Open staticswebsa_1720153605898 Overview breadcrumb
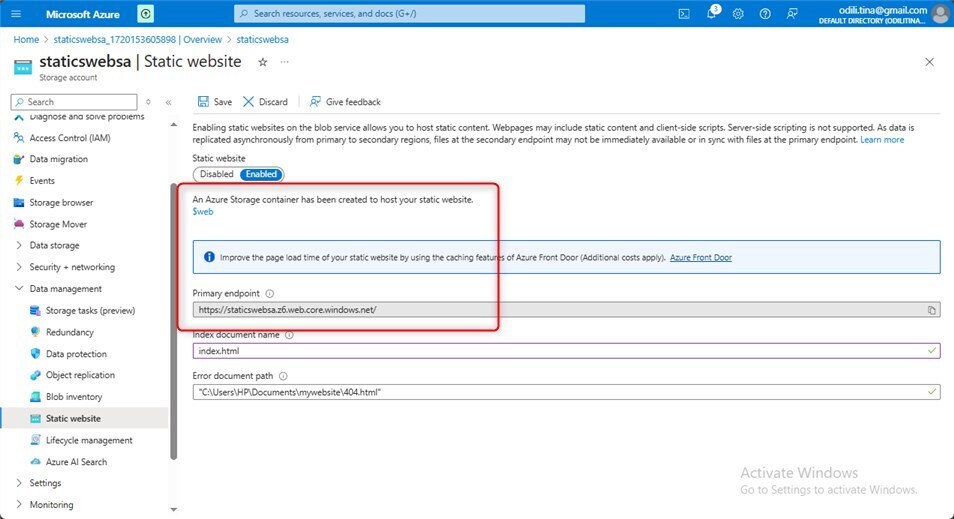The height and width of the screenshot is (519, 954). pos(138,40)
